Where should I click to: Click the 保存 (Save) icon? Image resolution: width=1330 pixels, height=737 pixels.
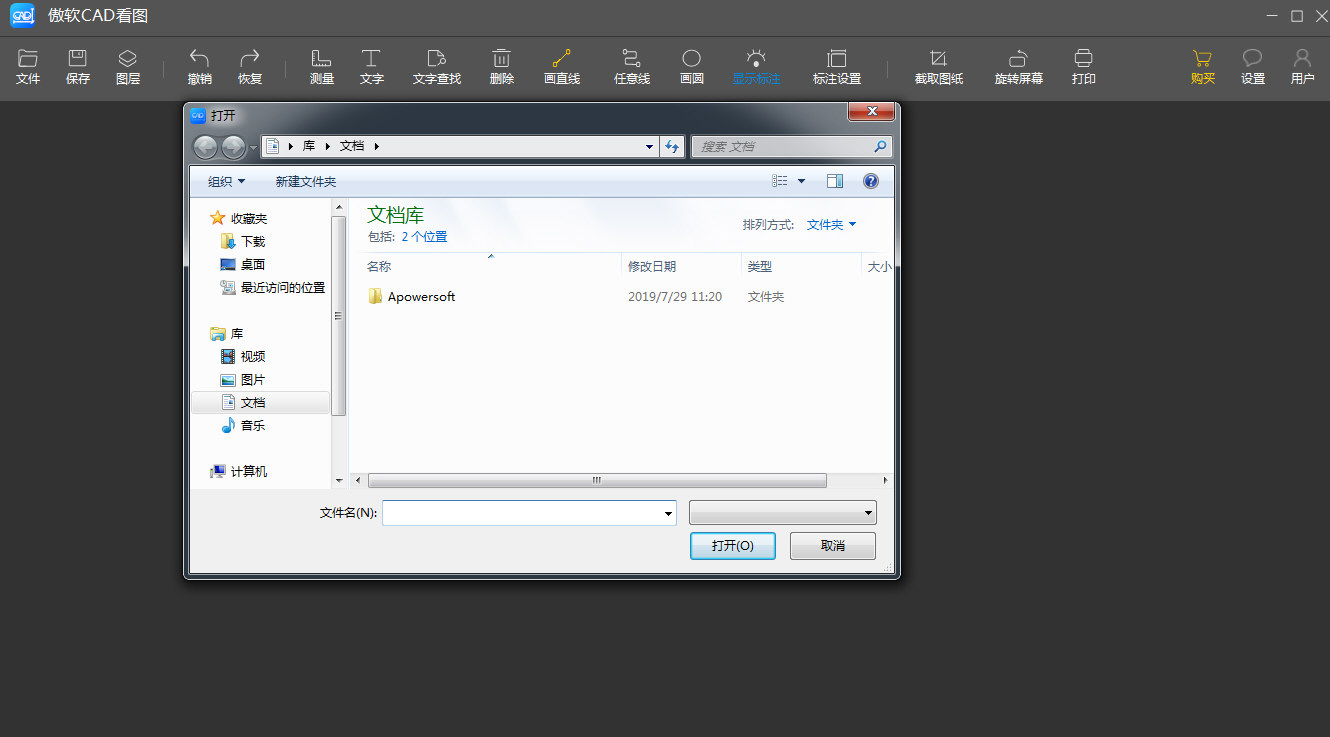(78, 67)
